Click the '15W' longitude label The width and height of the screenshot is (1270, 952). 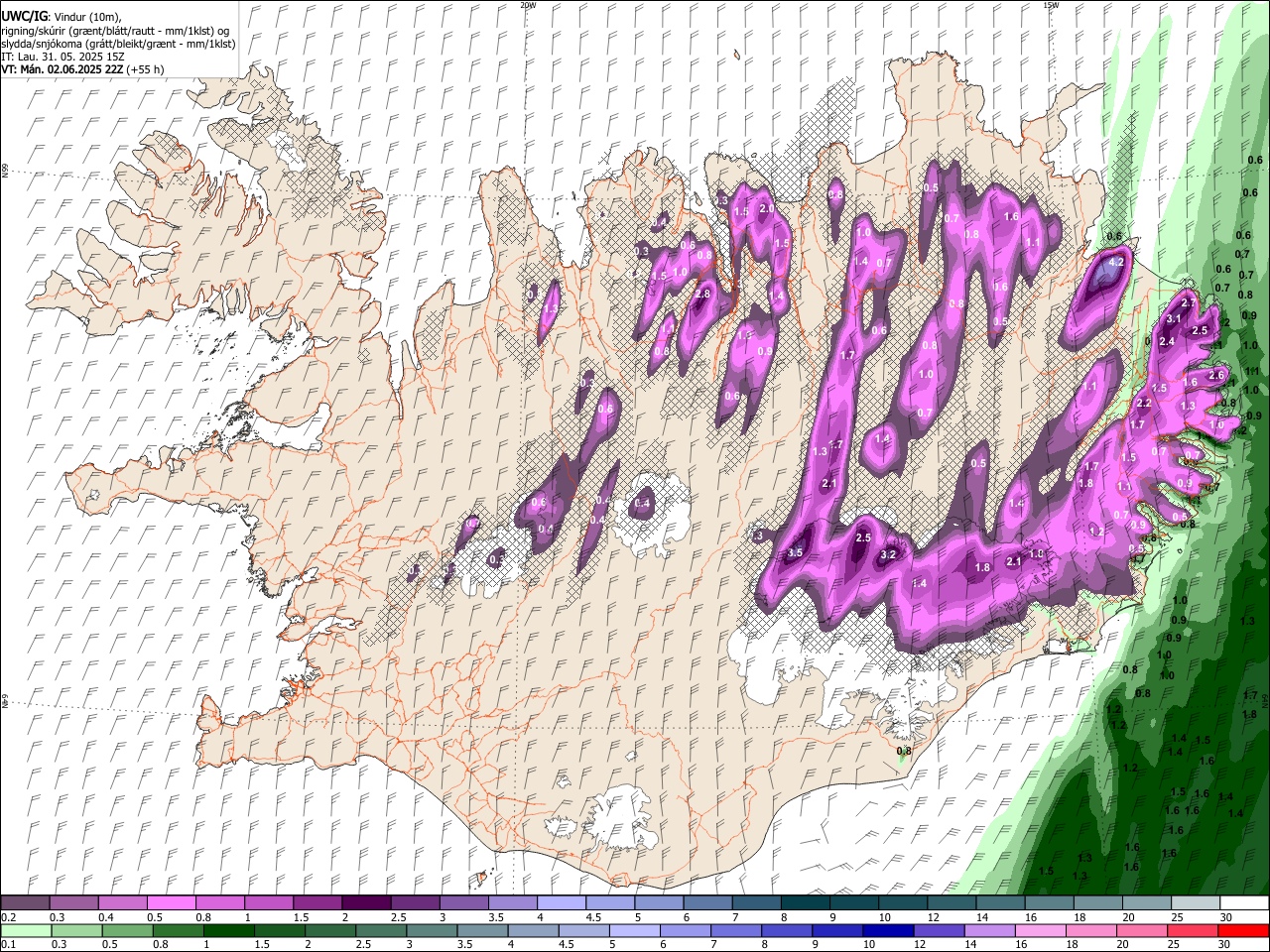1051,5
